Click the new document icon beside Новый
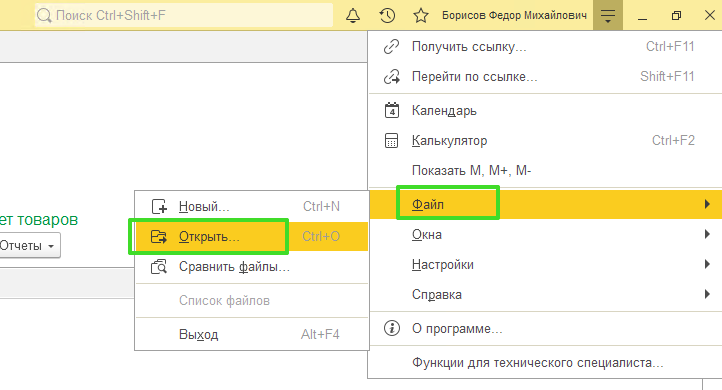 click(159, 206)
